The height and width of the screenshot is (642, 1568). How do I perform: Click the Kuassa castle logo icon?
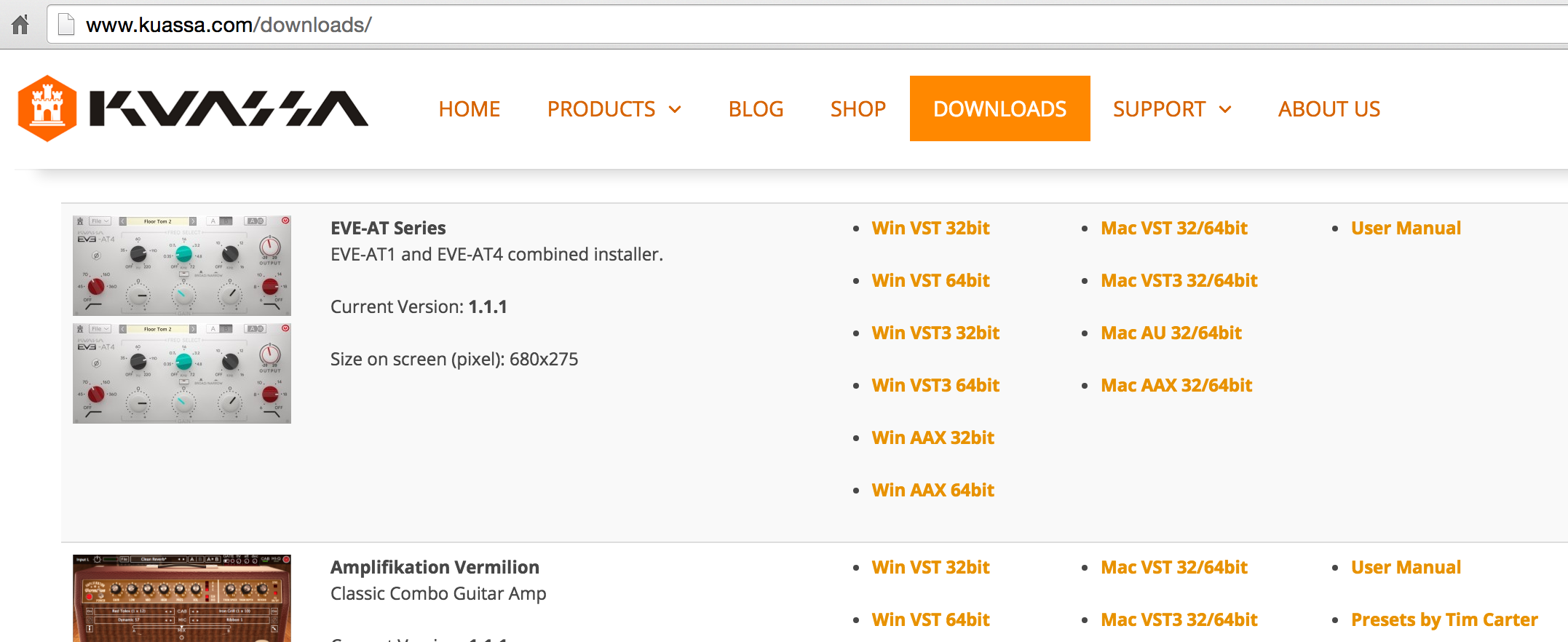click(x=47, y=108)
